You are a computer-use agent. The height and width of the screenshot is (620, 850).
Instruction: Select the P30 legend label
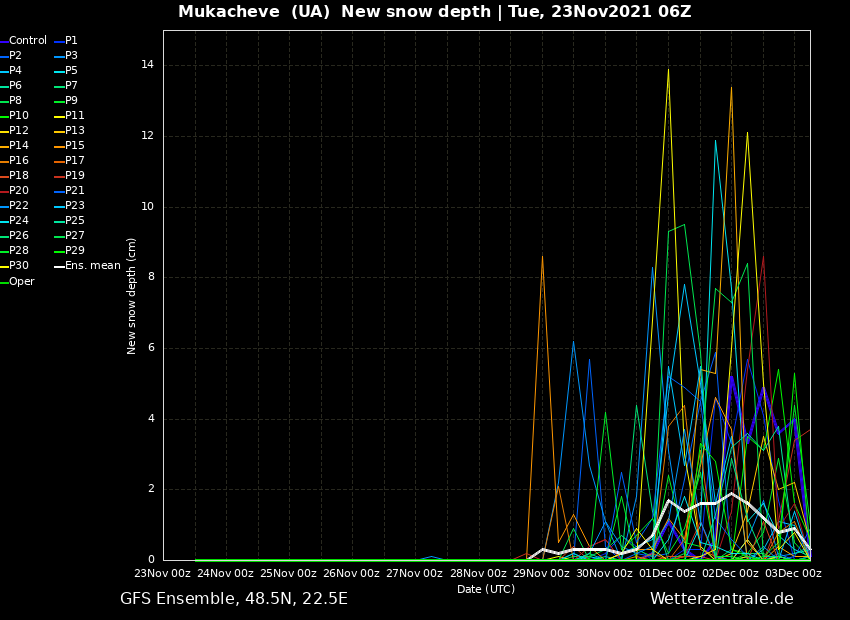point(19,266)
